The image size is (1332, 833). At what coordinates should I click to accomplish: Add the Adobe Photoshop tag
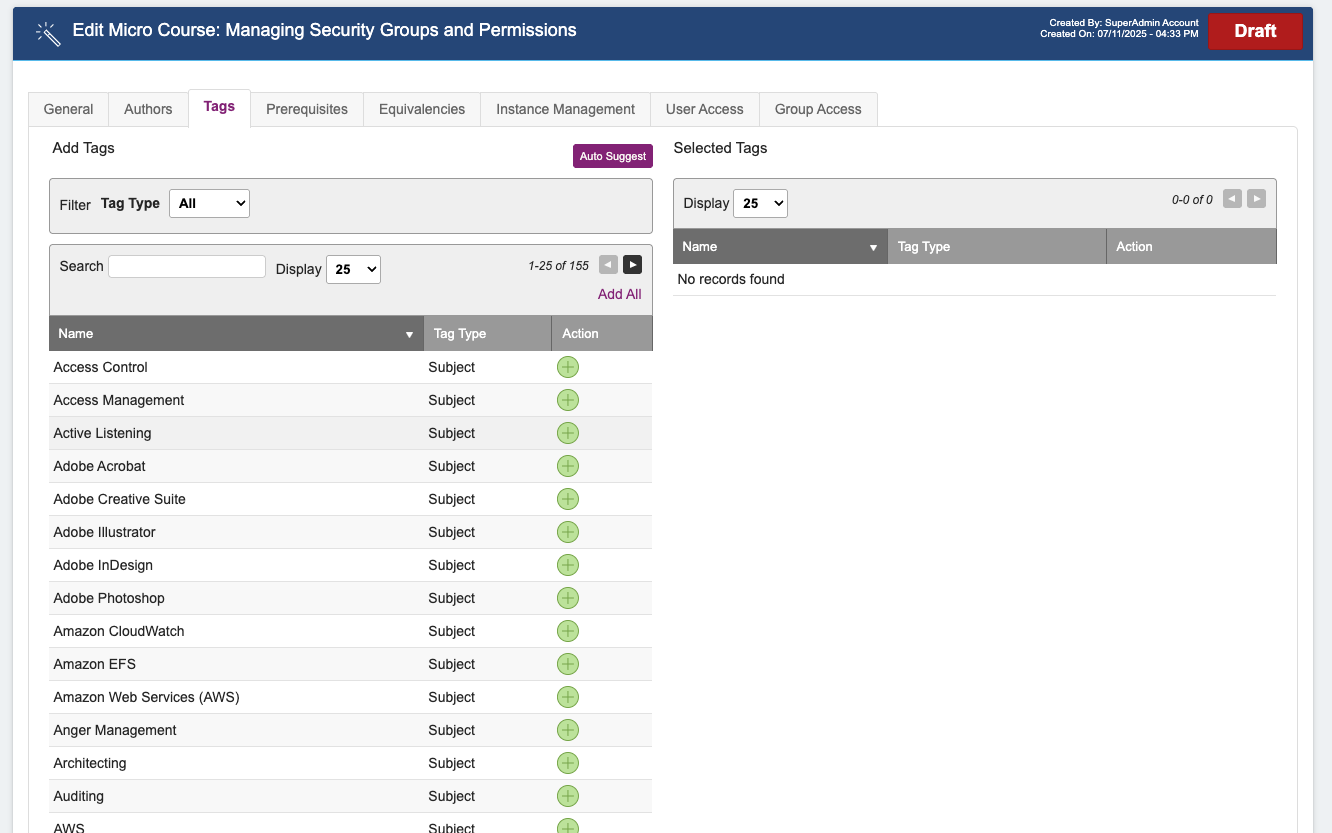tap(568, 598)
